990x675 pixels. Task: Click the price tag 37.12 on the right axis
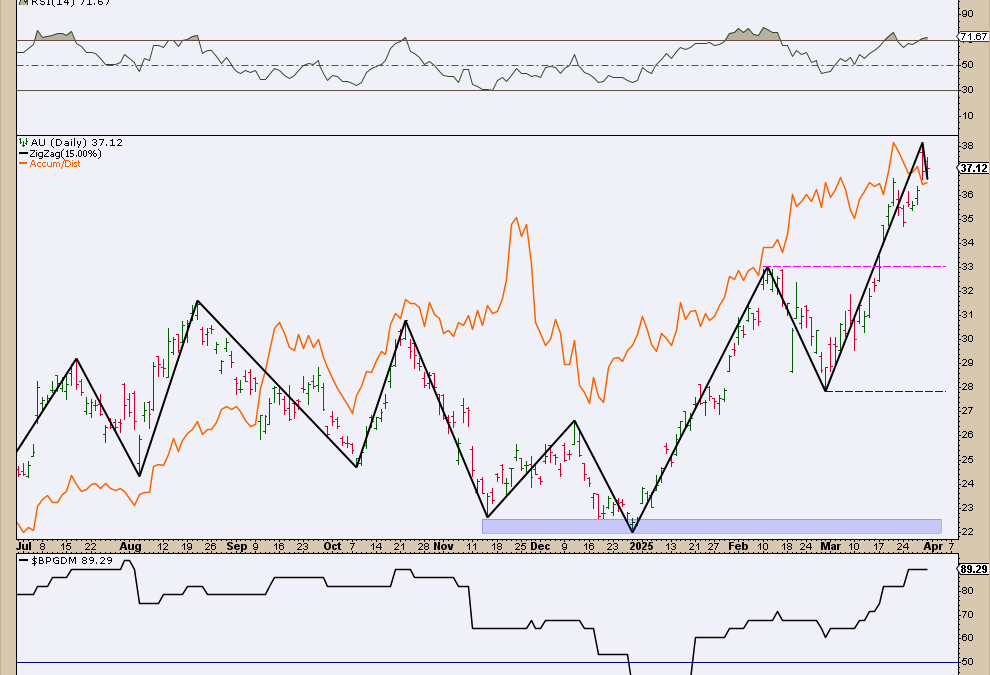973,168
